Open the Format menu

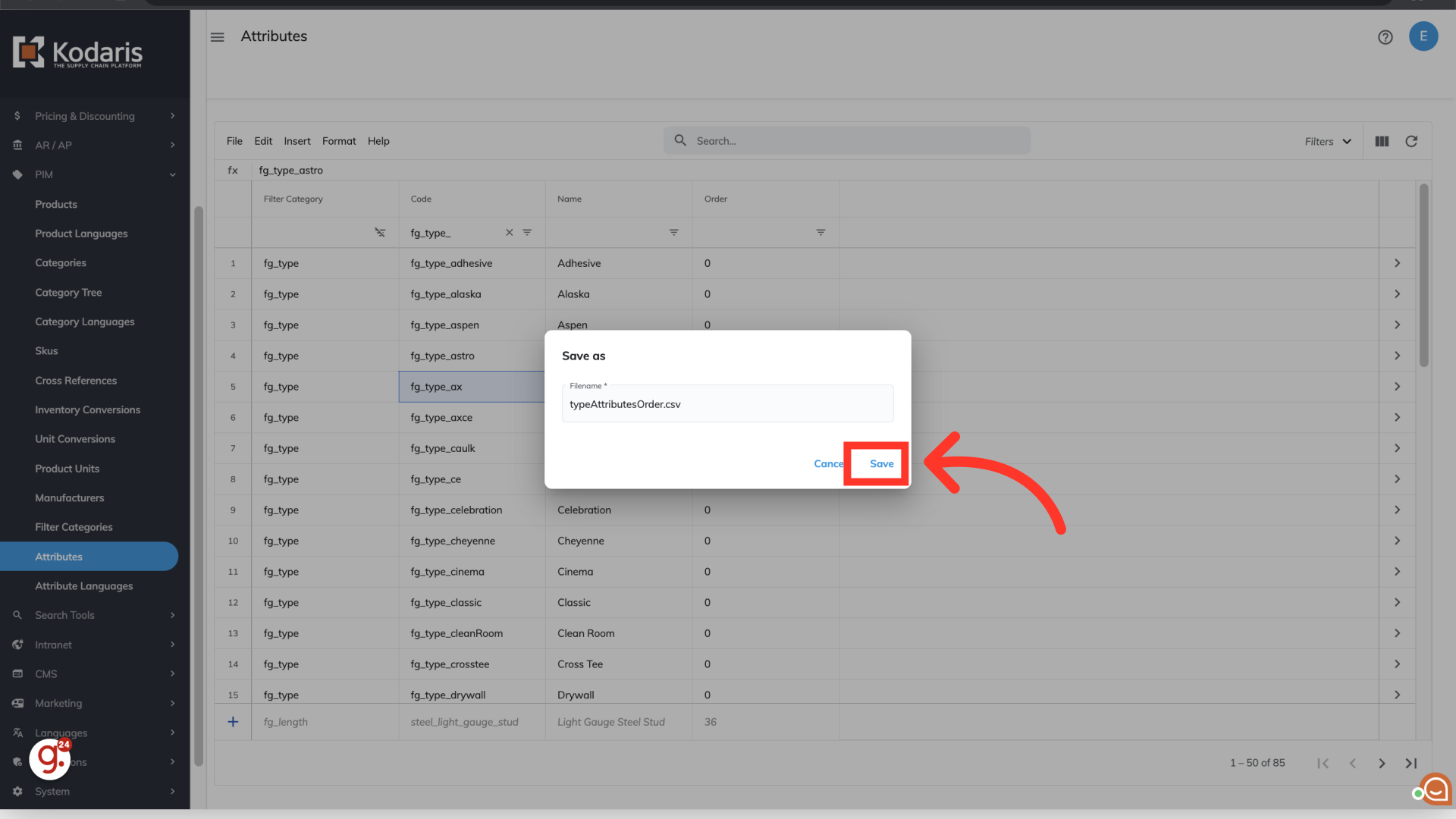pos(338,142)
